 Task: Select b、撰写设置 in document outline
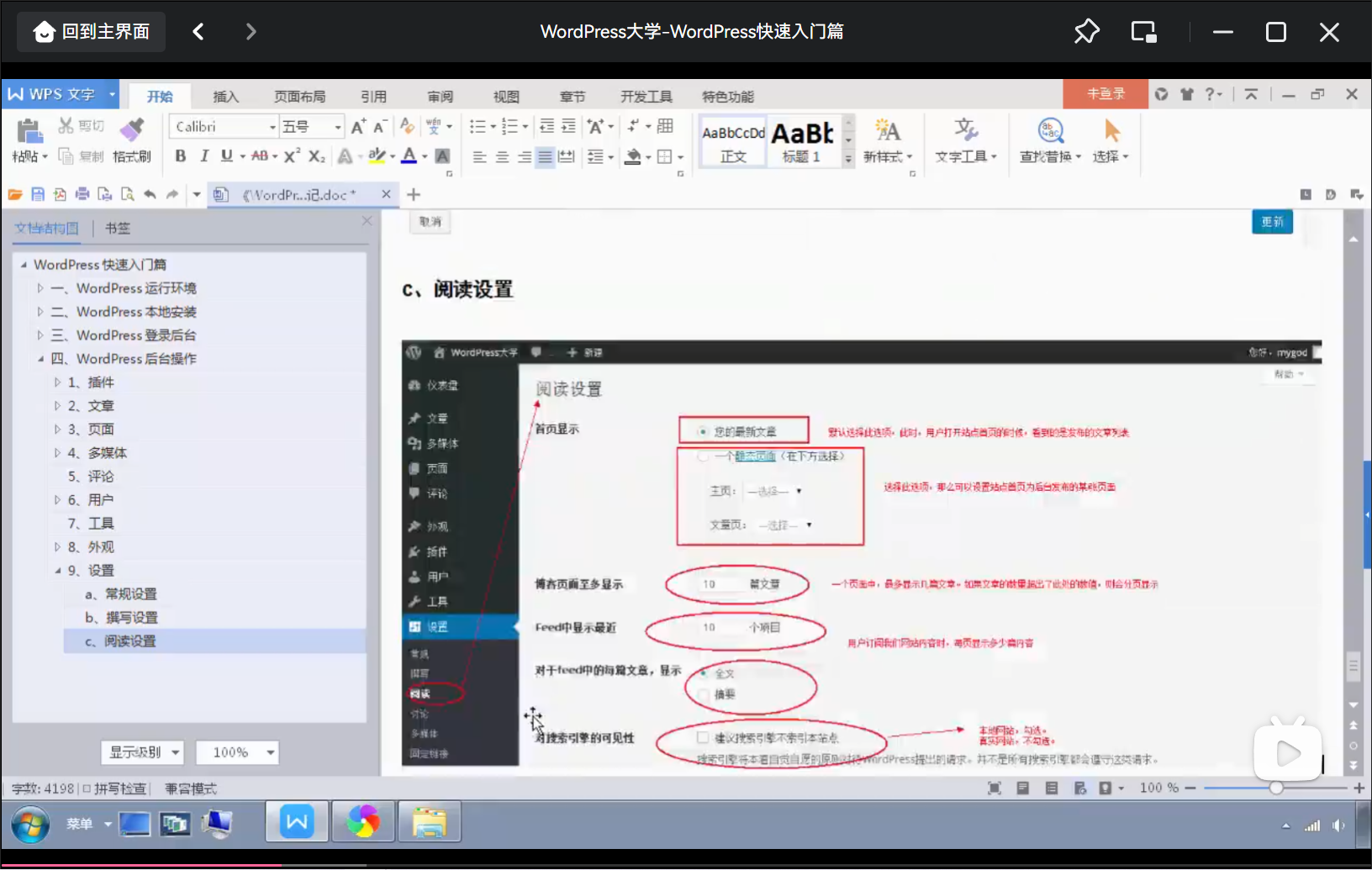coord(121,618)
